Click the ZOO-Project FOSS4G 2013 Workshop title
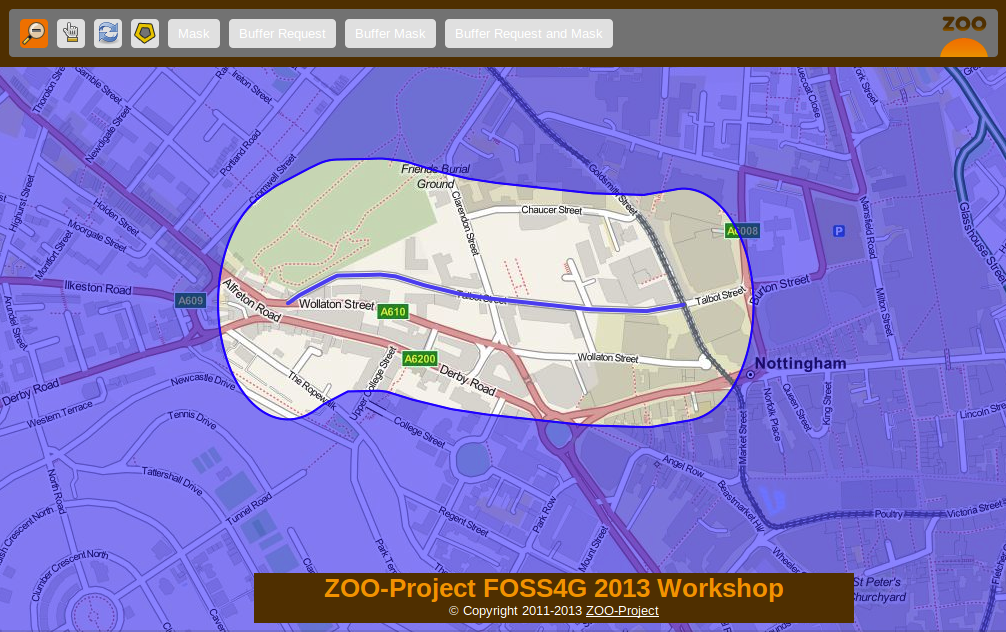The width and height of the screenshot is (1006, 632). [553, 588]
